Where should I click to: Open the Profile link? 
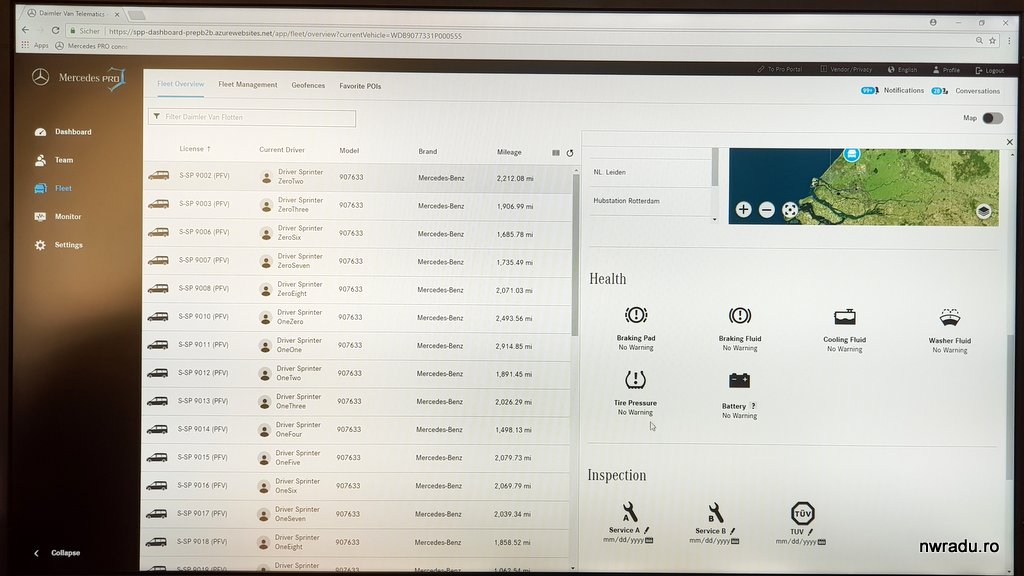coord(946,70)
